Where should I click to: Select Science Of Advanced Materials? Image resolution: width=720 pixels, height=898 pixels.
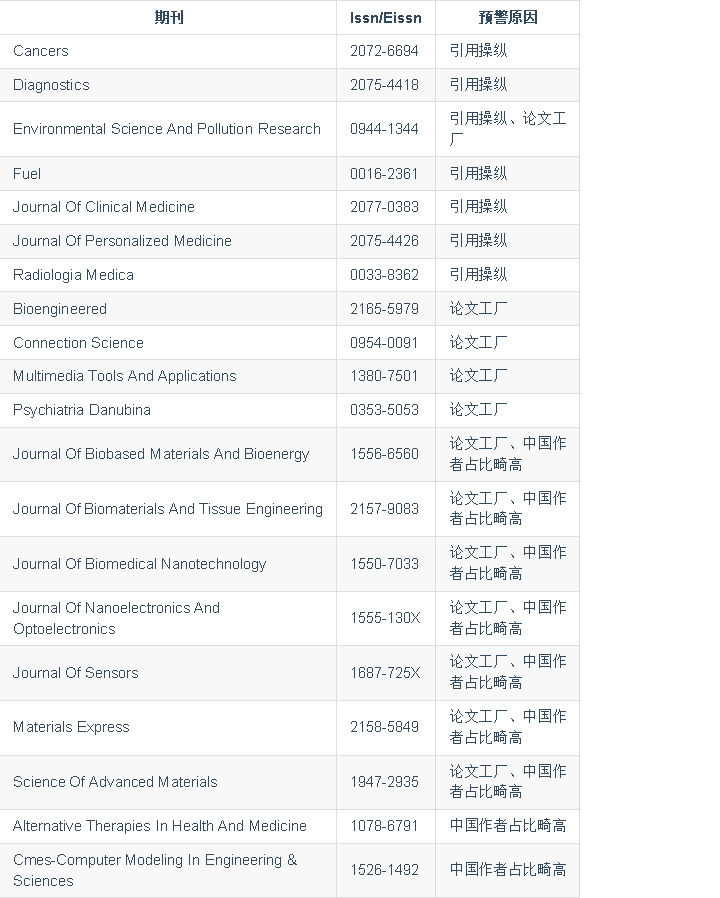(x=115, y=782)
